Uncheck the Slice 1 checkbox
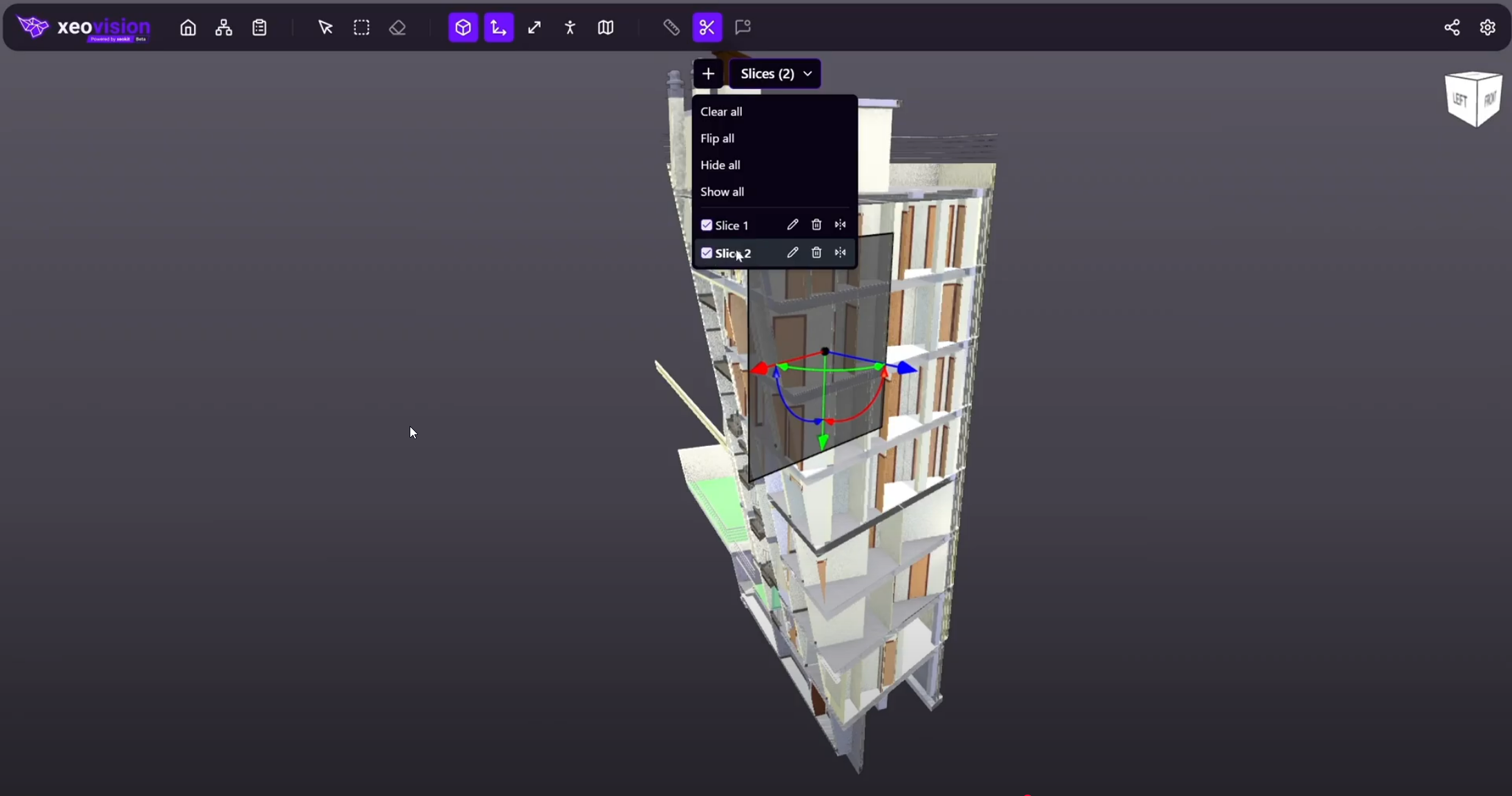This screenshot has height=796, width=1512. [x=707, y=225]
